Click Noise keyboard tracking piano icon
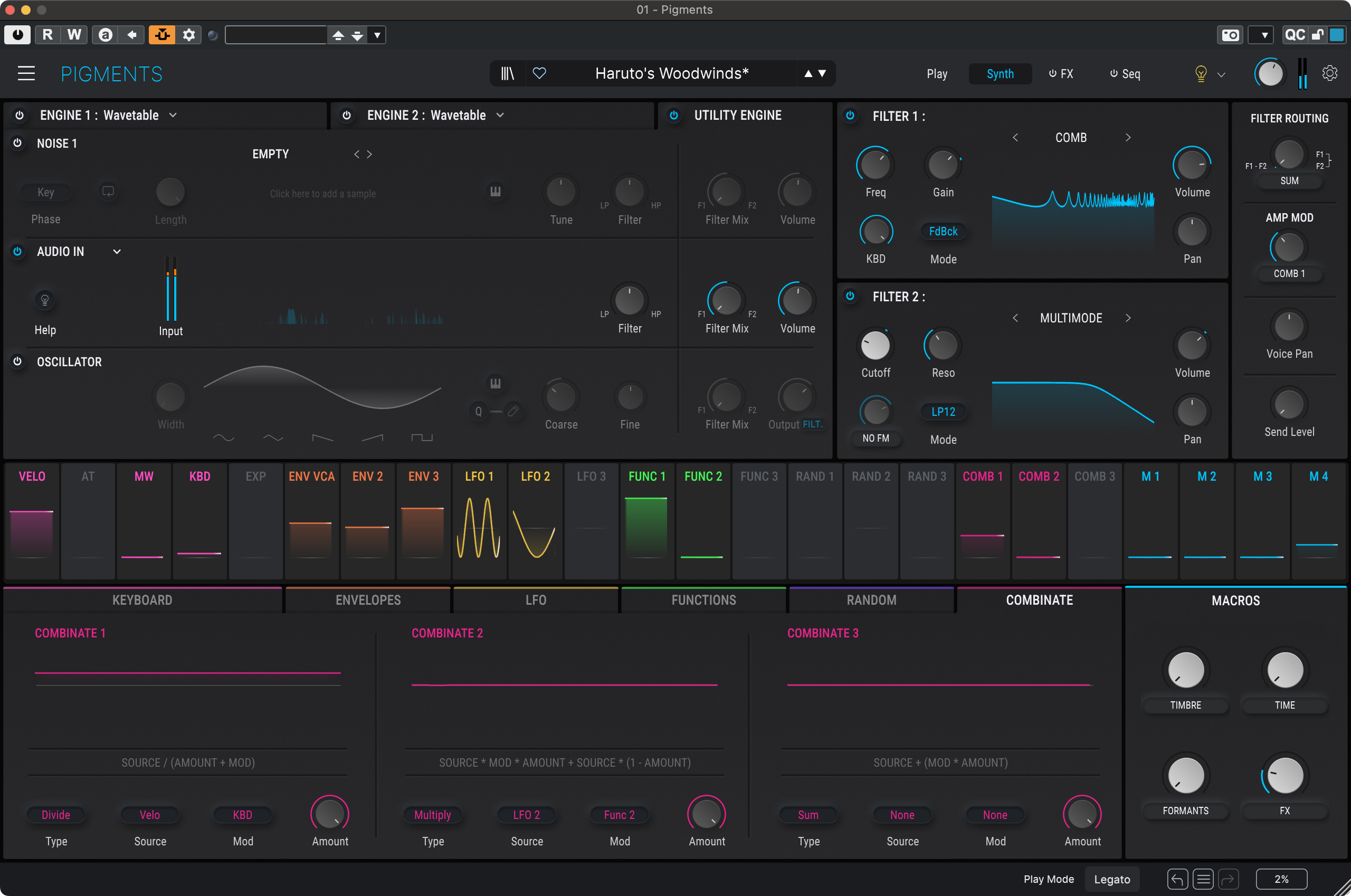1351x896 pixels. pos(496,192)
